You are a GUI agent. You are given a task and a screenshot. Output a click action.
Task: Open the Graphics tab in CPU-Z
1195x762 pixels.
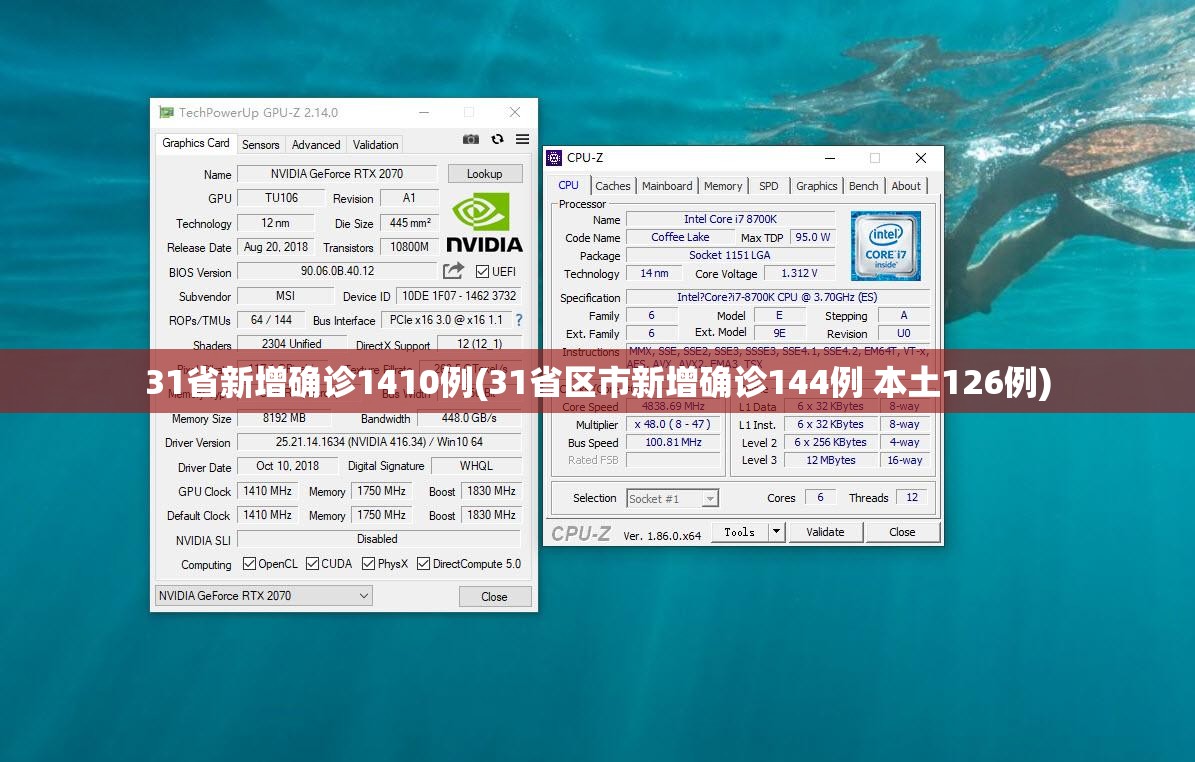(816, 186)
